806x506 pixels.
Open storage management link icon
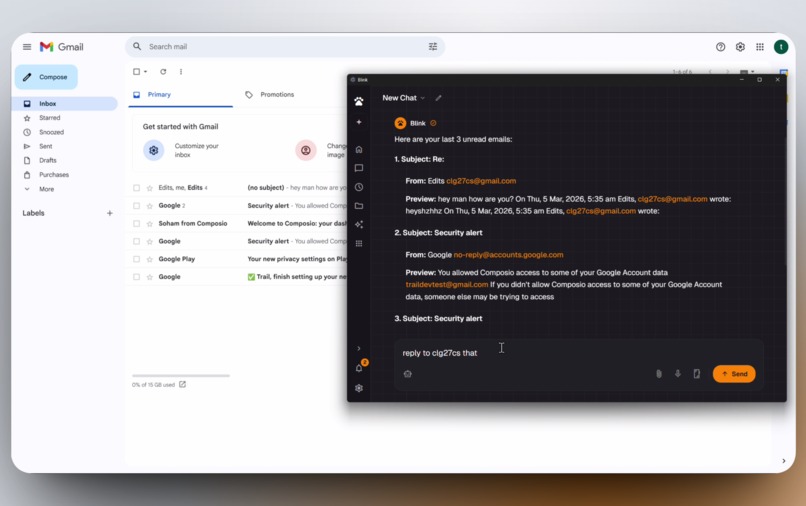pyautogui.click(x=182, y=384)
